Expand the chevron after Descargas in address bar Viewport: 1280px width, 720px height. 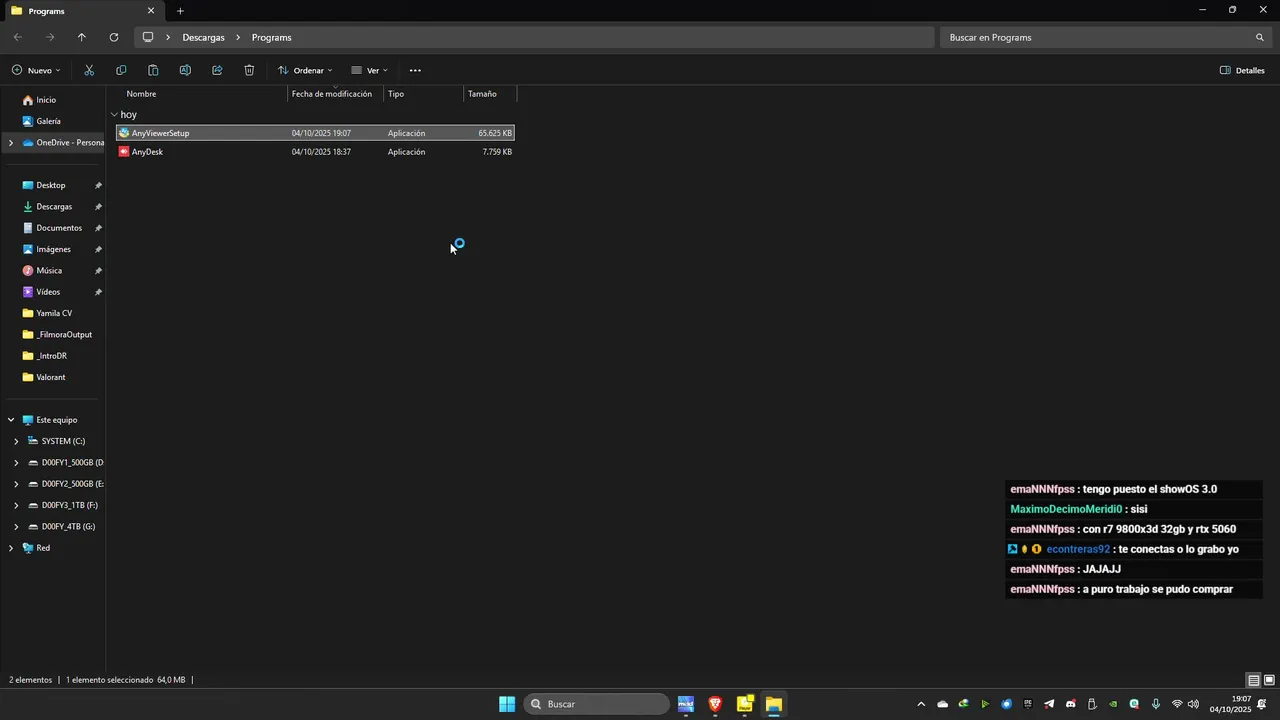238,37
